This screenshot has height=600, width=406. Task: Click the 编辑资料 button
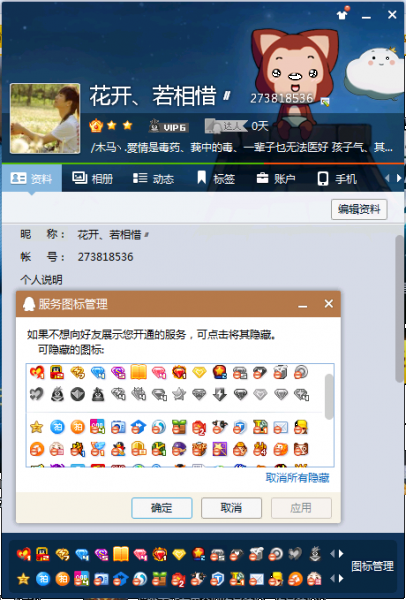[x=359, y=209]
